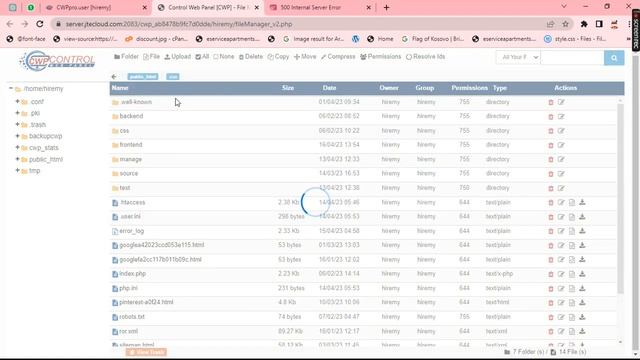The image size is (640, 360).
Task: Click the Folder button to create a folder
Action: pyautogui.click(x=126, y=57)
